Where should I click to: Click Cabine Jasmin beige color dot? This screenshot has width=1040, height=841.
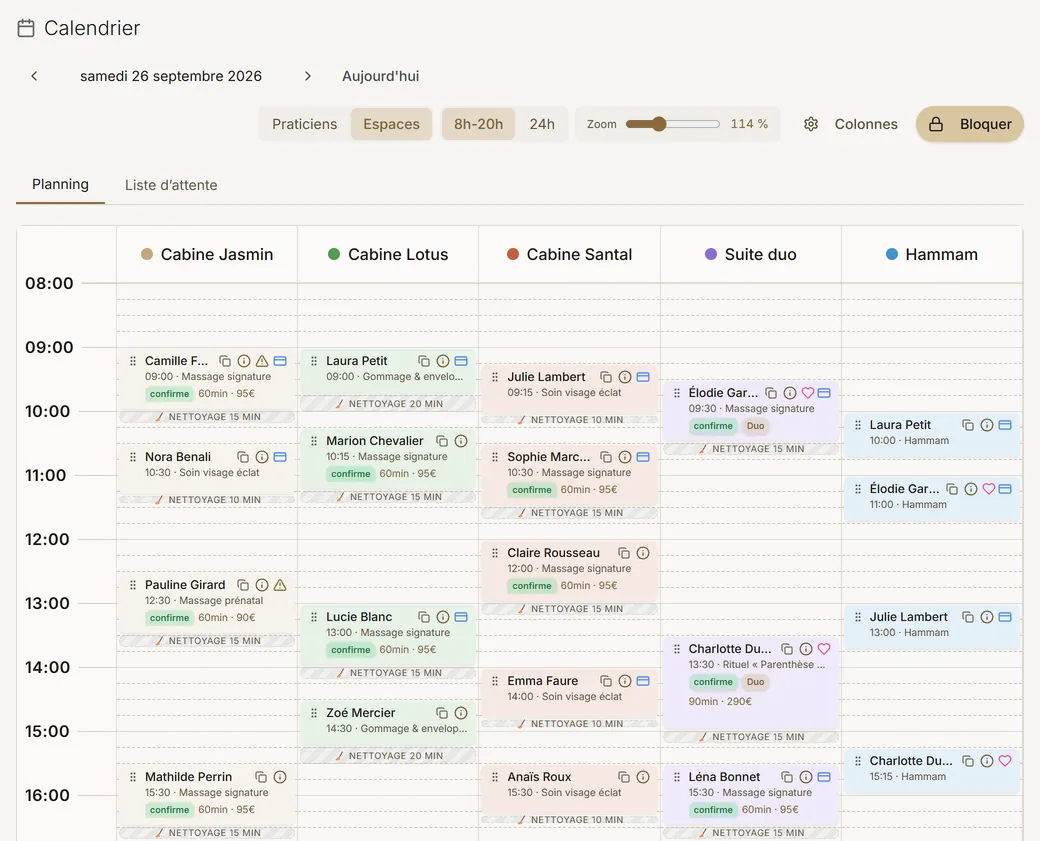pos(147,254)
